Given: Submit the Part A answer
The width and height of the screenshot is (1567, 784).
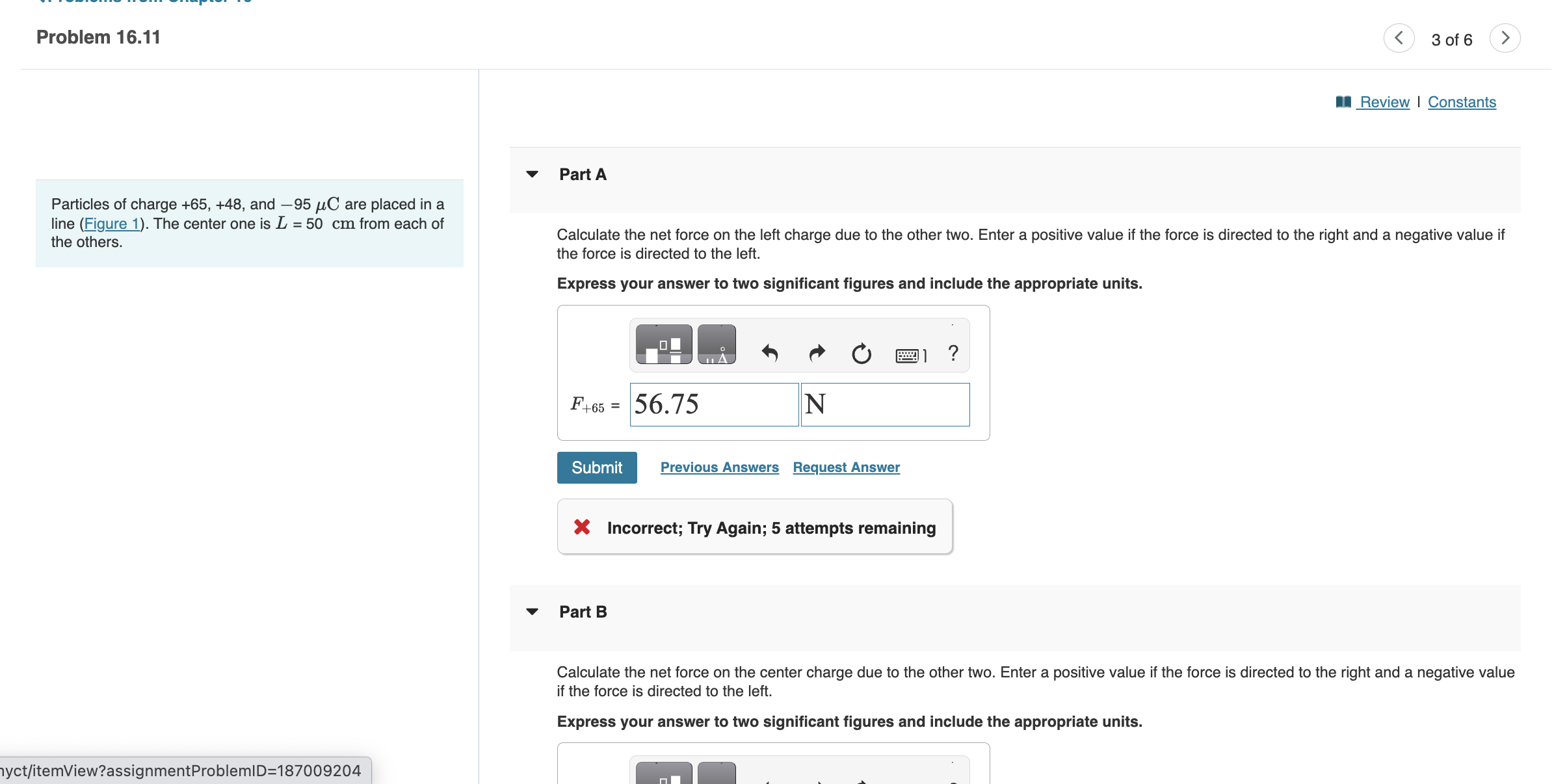Looking at the screenshot, I should coord(596,467).
